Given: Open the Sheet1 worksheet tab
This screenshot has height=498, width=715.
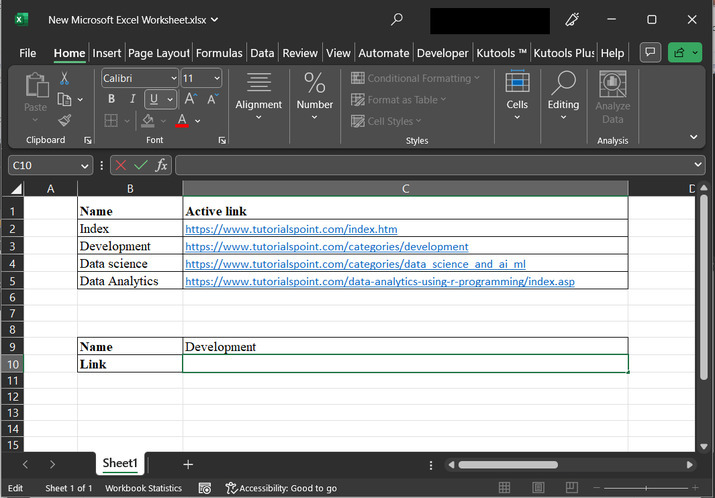Looking at the screenshot, I should point(121,464).
